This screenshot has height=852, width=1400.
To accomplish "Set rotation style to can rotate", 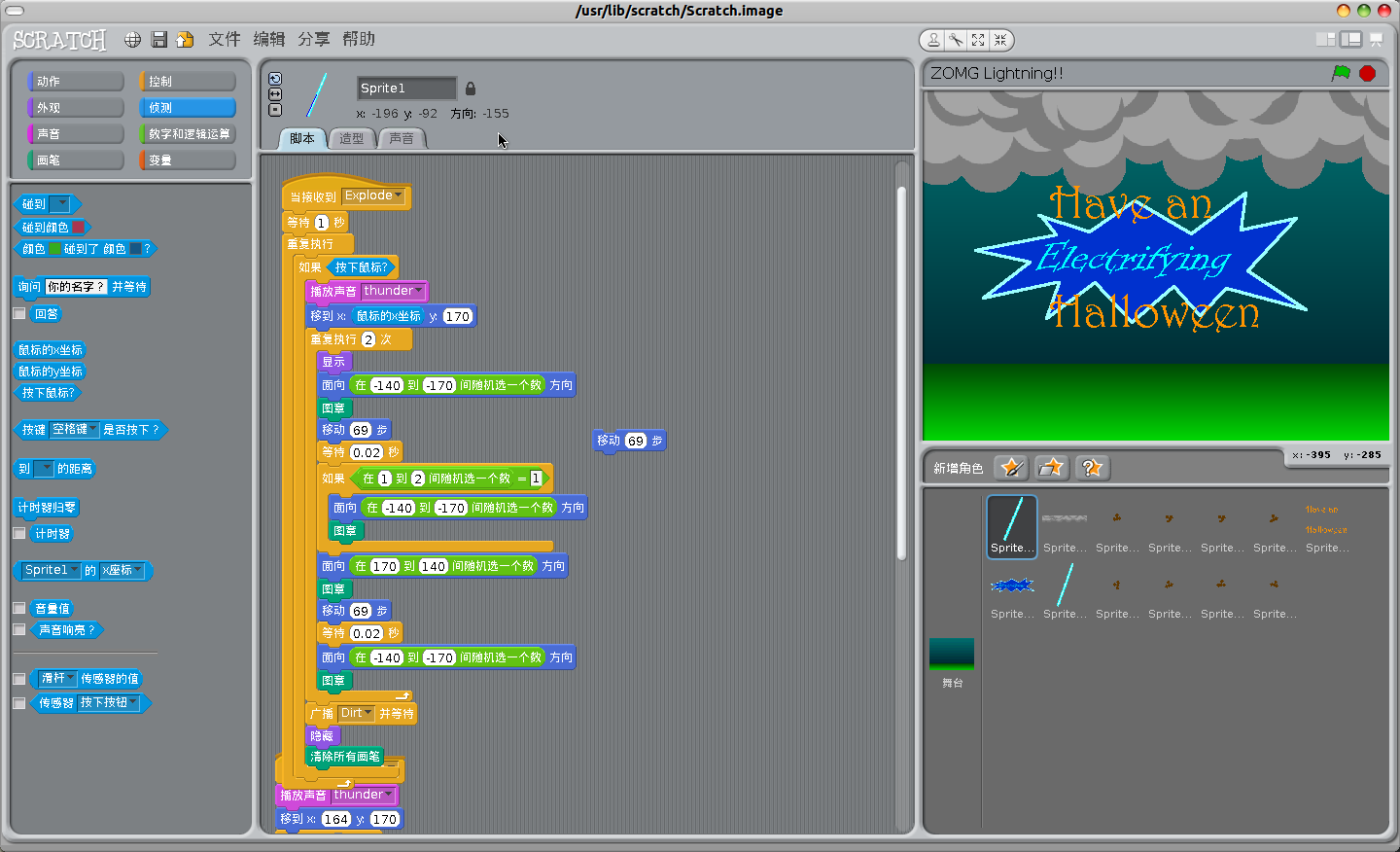I will (x=275, y=79).
